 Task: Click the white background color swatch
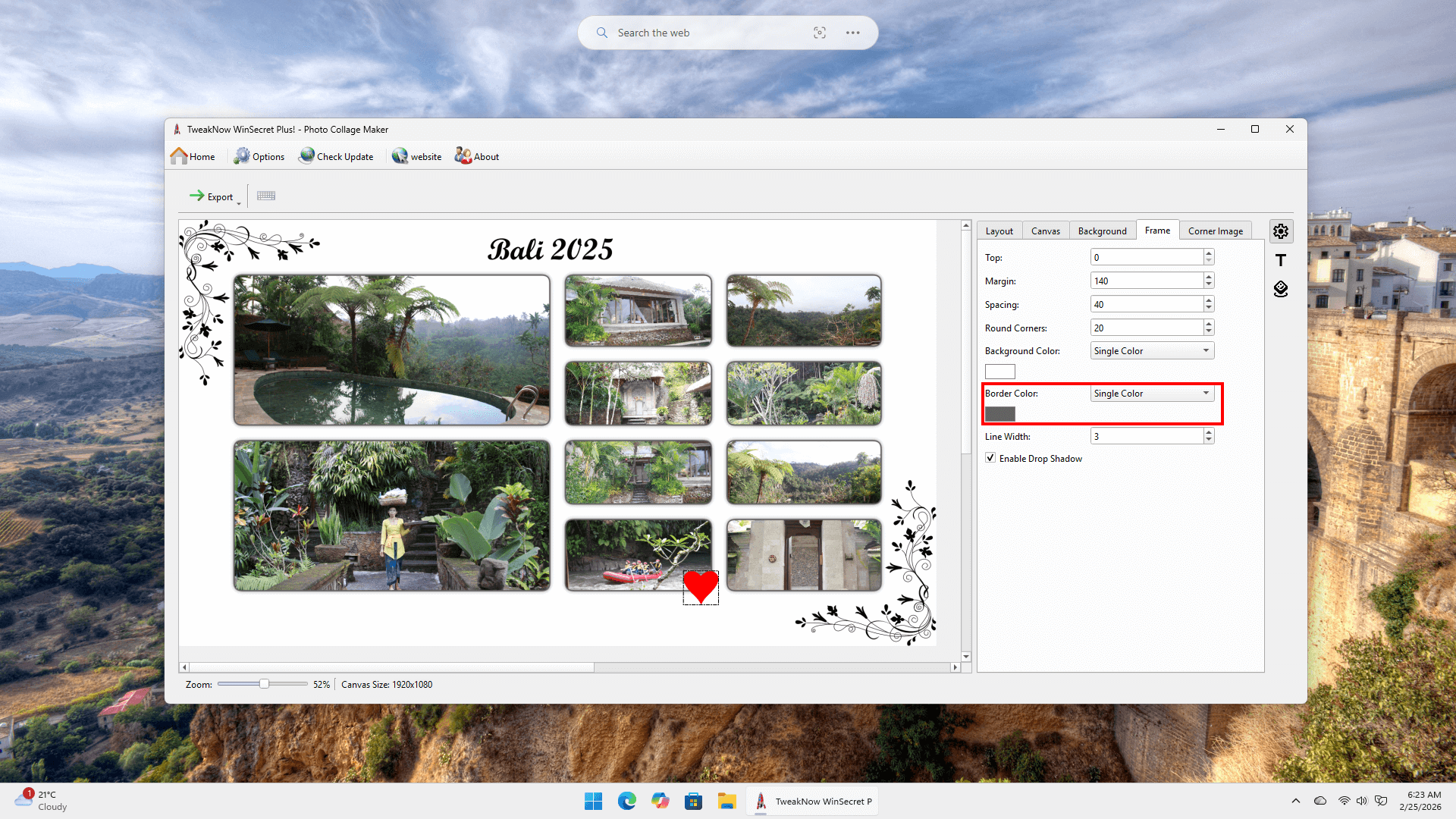point(999,372)
